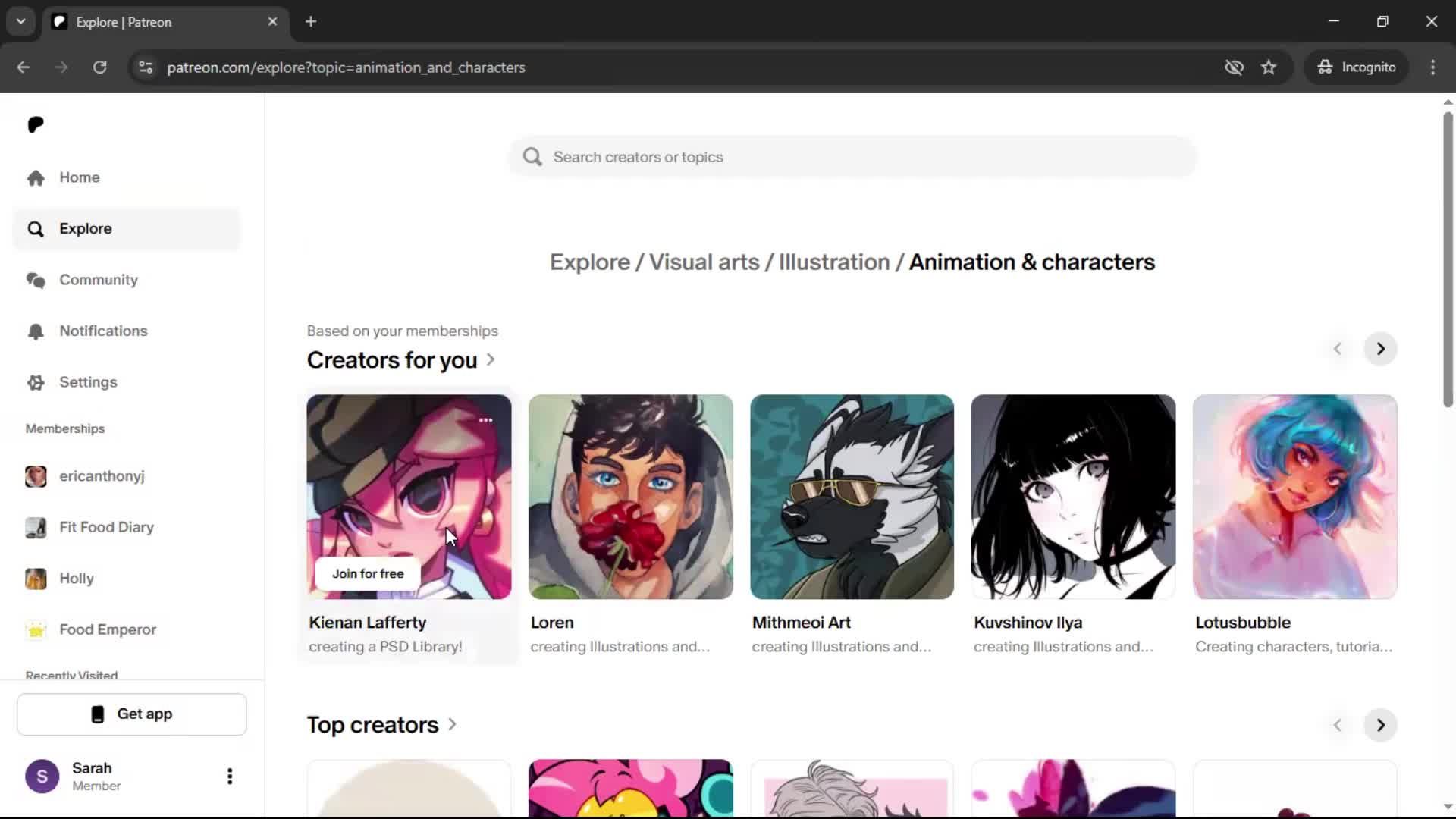Open the Food Emperor membership
Screen dimensions: 1456x819
click(126, 629)
